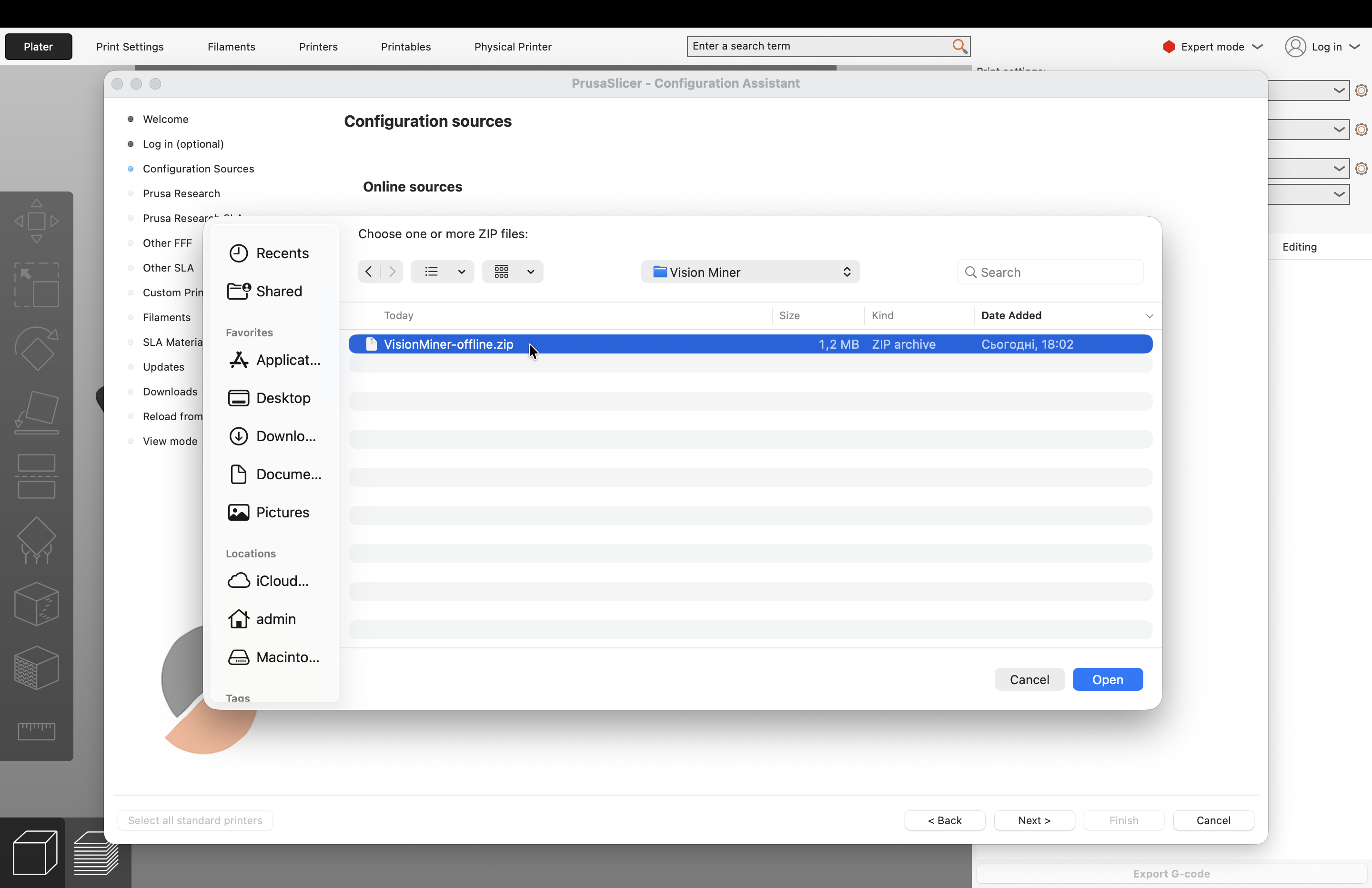This screenshot has height=888, width=1372.
Task: Select VisionMiner-offline.zip file row
Action: (750, 344)
